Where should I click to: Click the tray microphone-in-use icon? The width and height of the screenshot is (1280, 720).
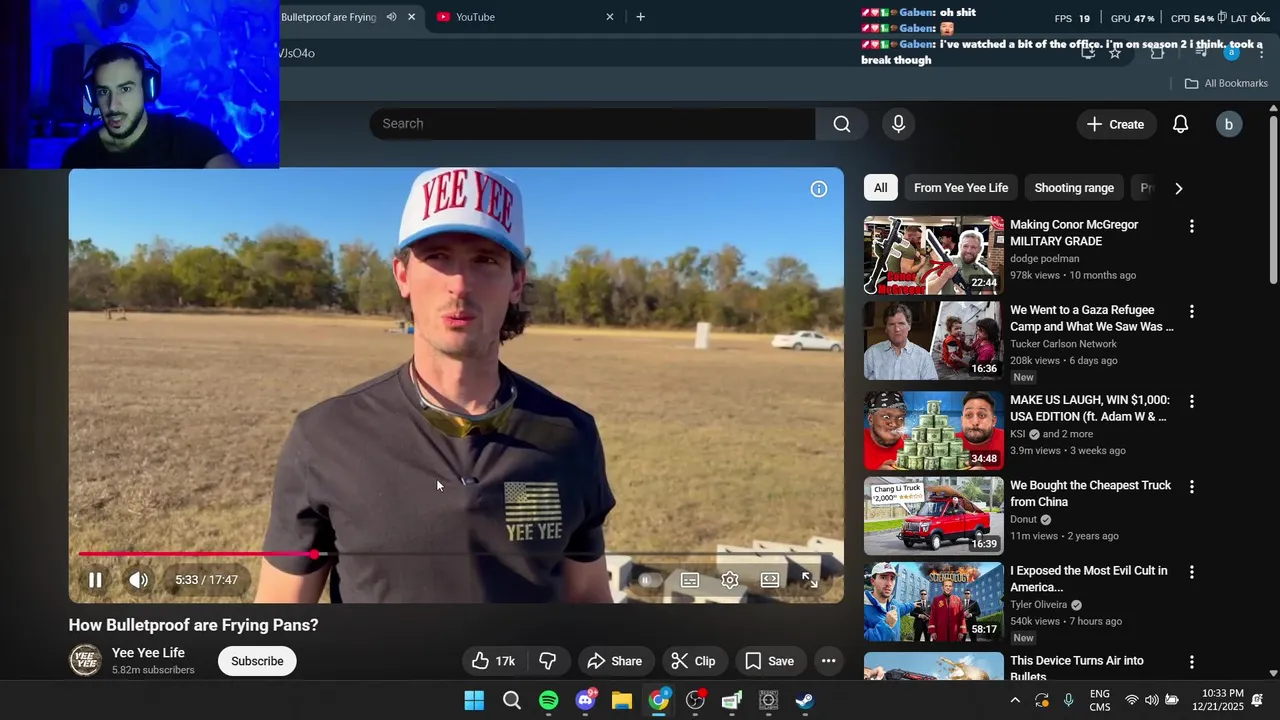pos(1068,700)
